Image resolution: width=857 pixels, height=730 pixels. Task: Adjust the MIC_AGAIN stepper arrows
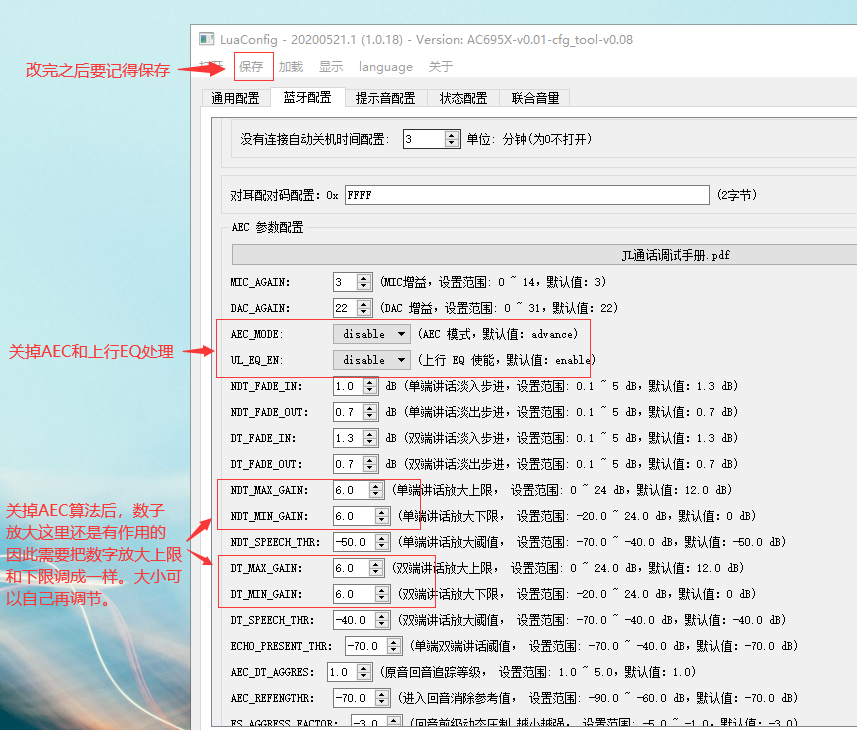(x=364, y=282)
